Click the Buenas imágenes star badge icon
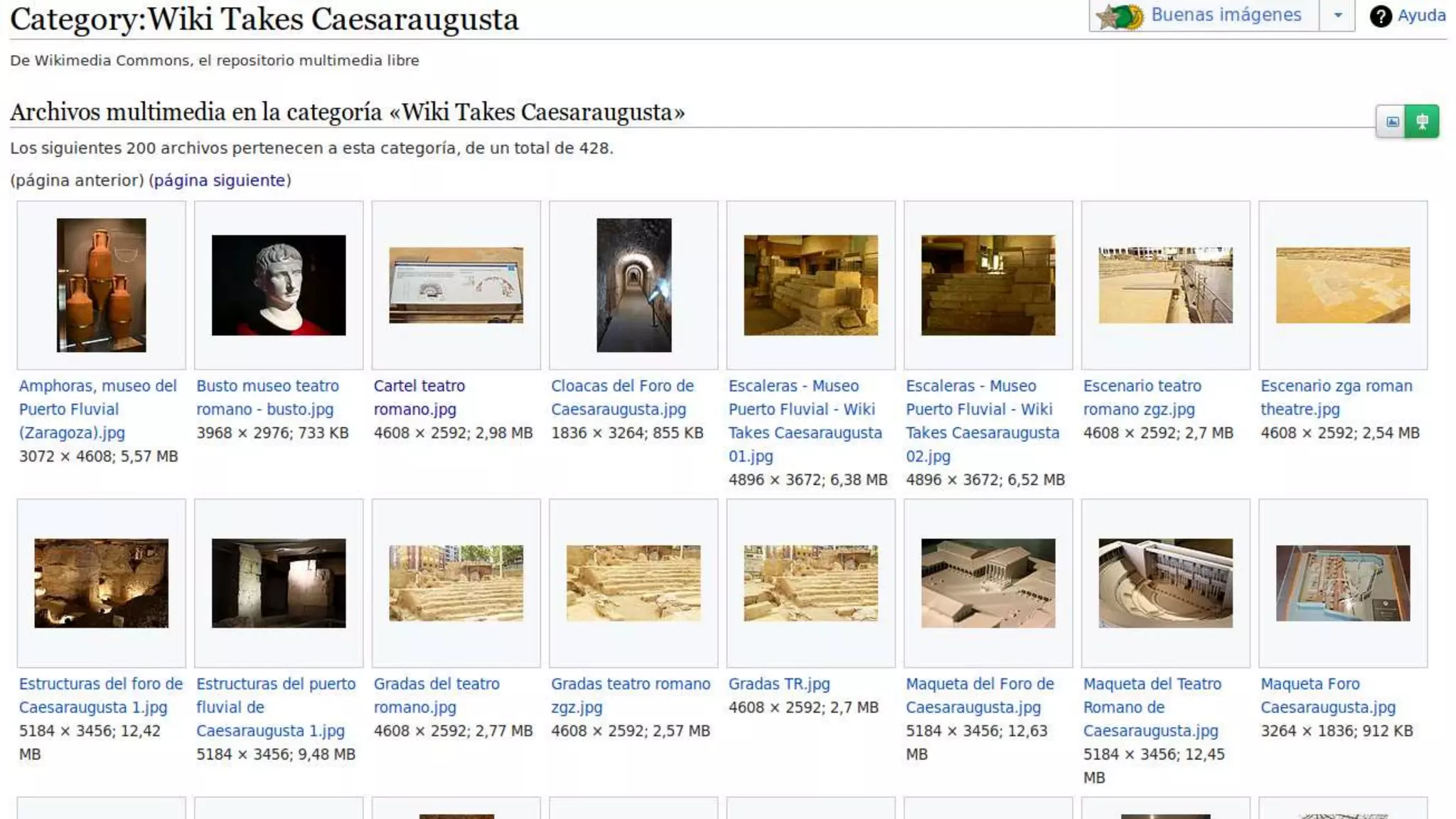Screen dimensions: 1456x819 click(1120, 16)
